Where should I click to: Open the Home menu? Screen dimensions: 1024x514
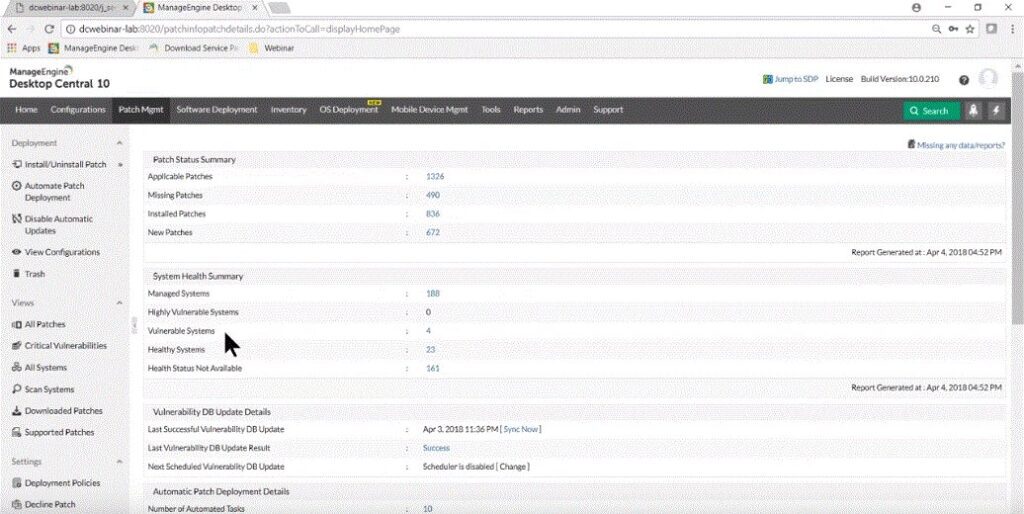click(x=26, y=110)
